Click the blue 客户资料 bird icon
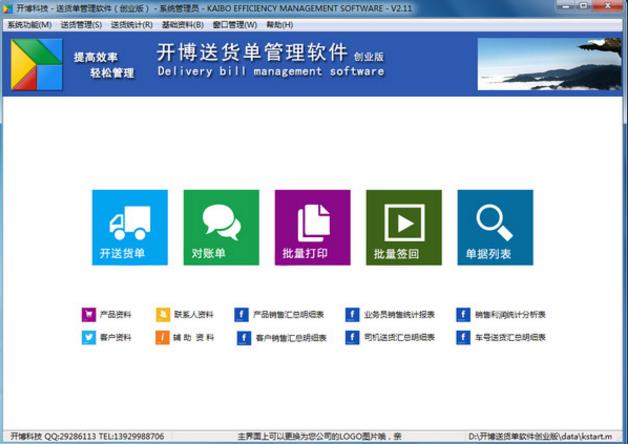This screenshot has height=444, width=628. [88, 338]
